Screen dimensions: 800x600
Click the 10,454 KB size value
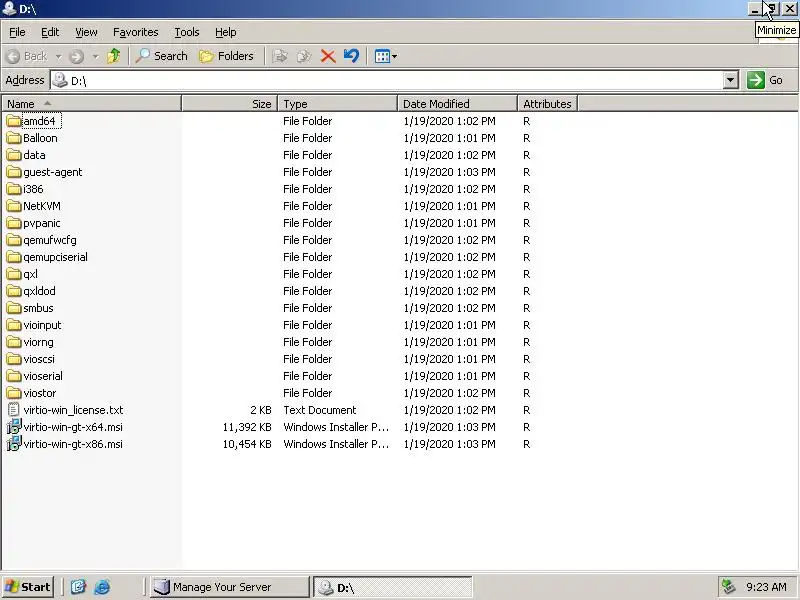coord(247,444)
